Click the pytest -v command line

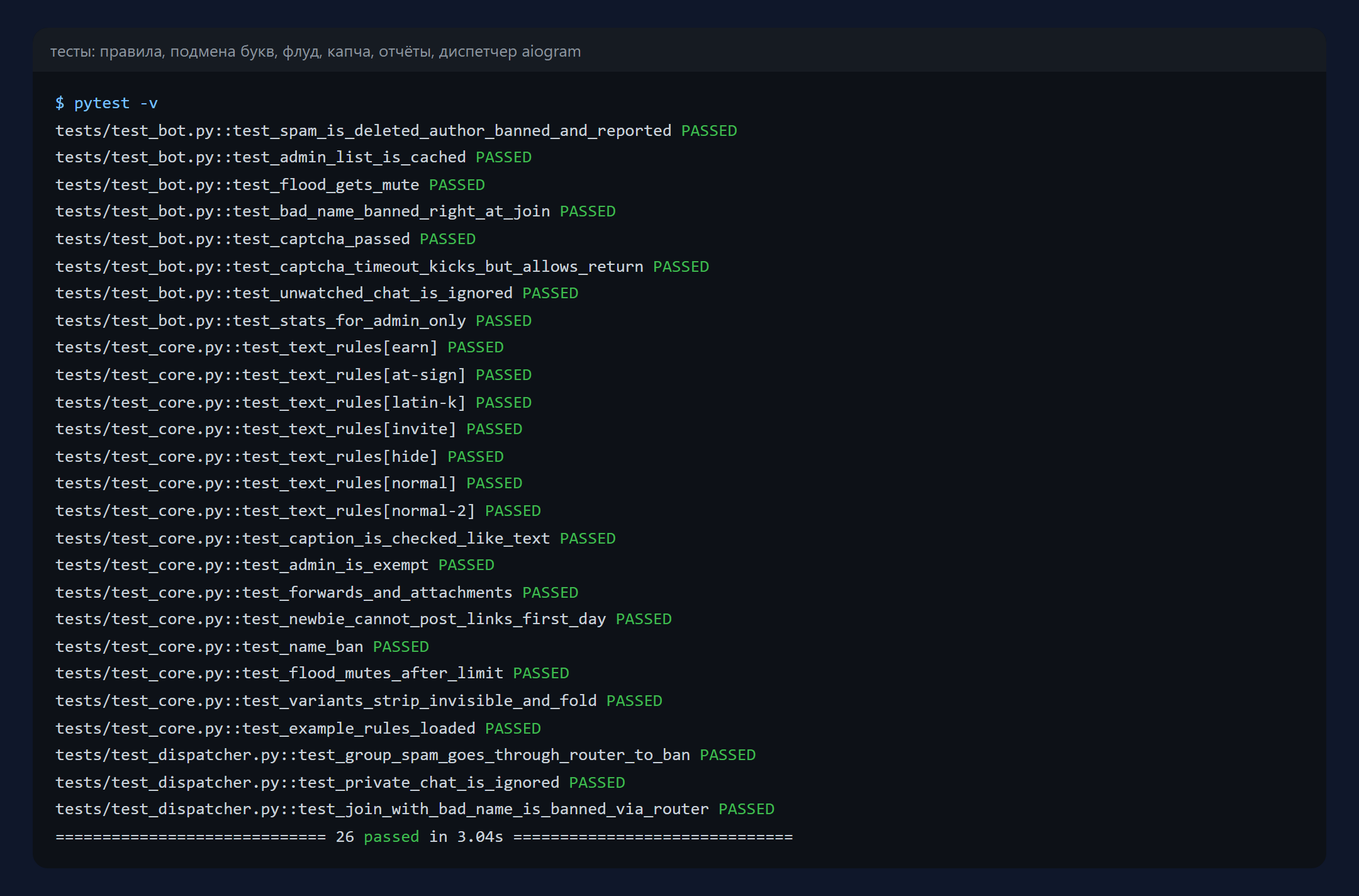(107, 103)
